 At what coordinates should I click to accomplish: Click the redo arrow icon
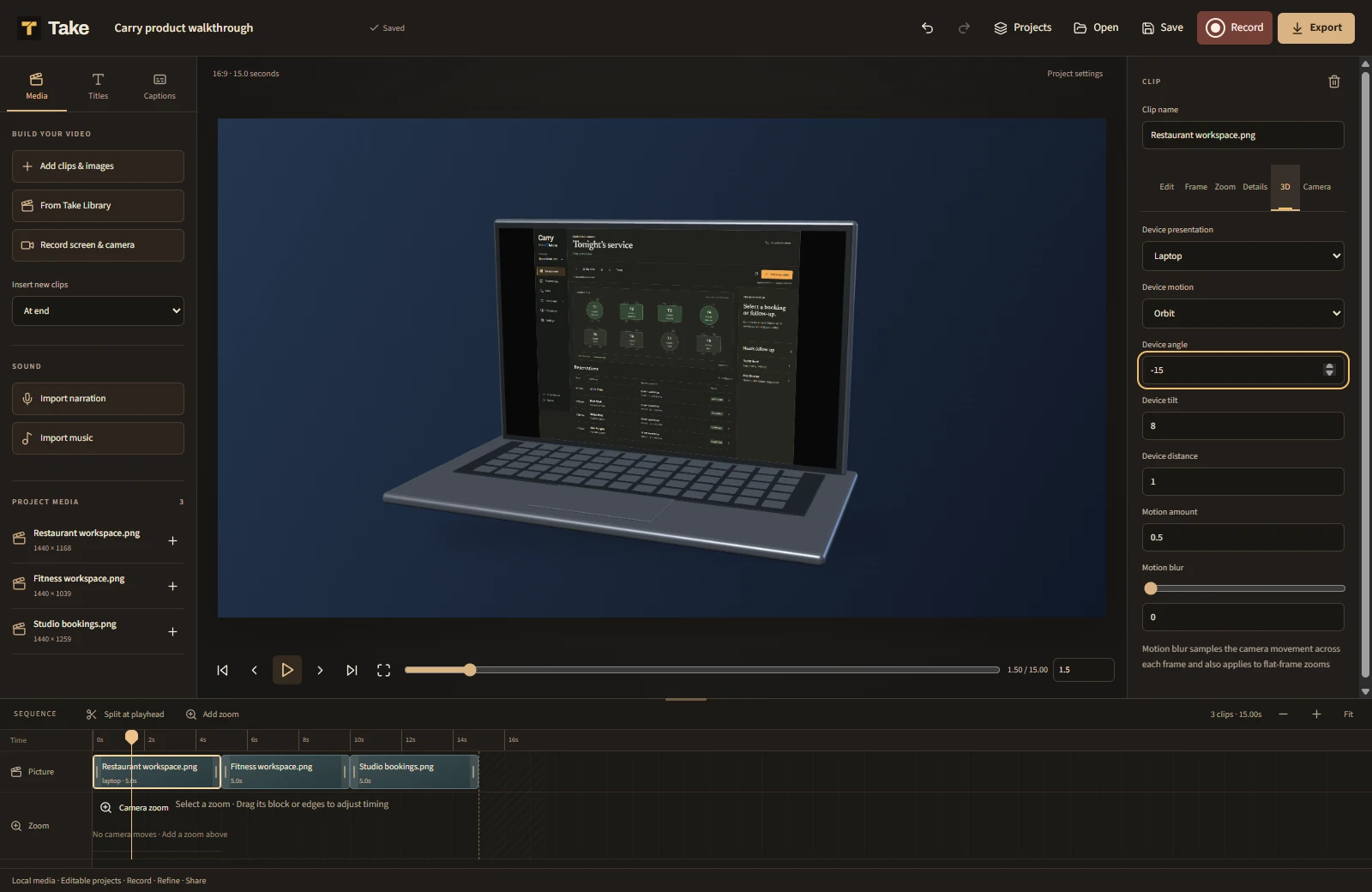tap(964, 27)
